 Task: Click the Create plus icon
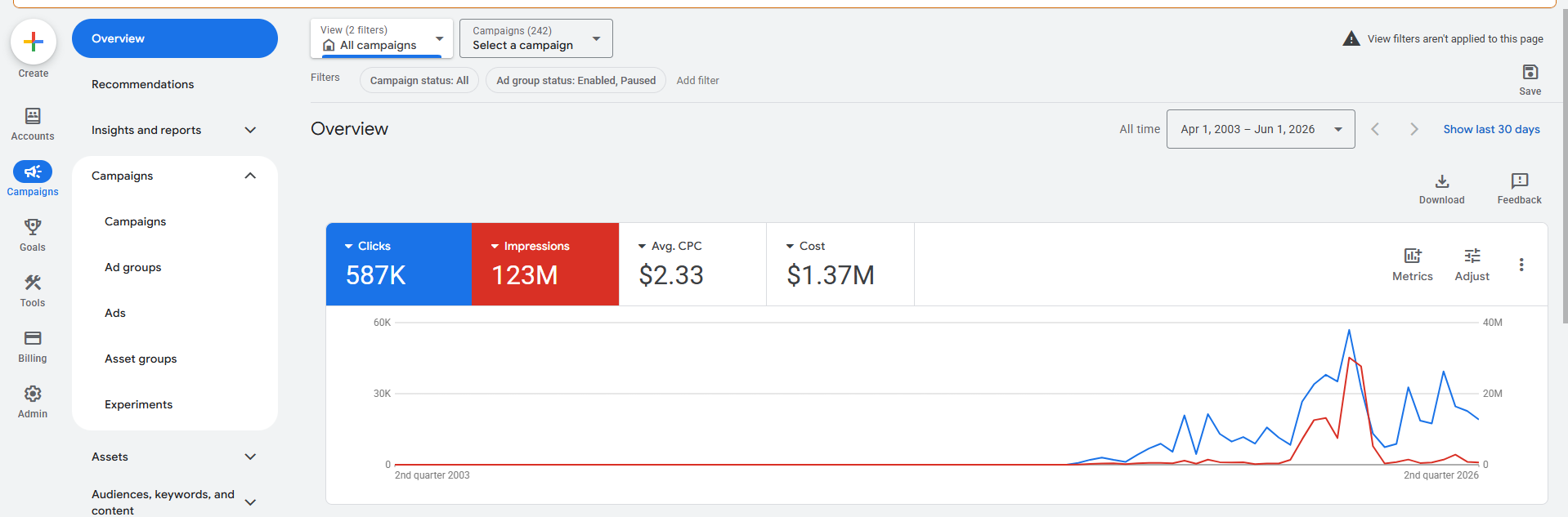[x=34, y=42]
